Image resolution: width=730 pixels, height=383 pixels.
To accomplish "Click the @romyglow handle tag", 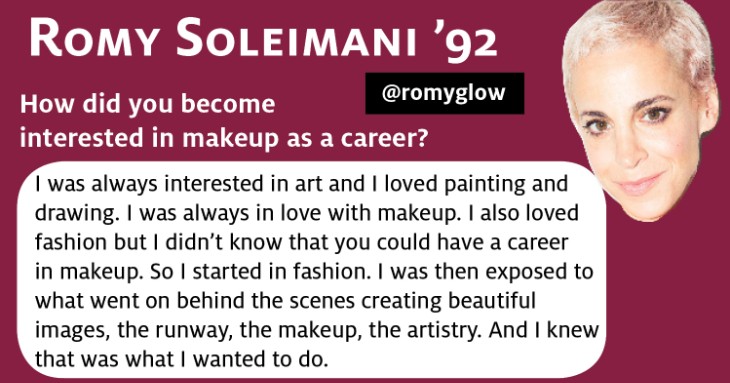I will (x=445, y=93).
